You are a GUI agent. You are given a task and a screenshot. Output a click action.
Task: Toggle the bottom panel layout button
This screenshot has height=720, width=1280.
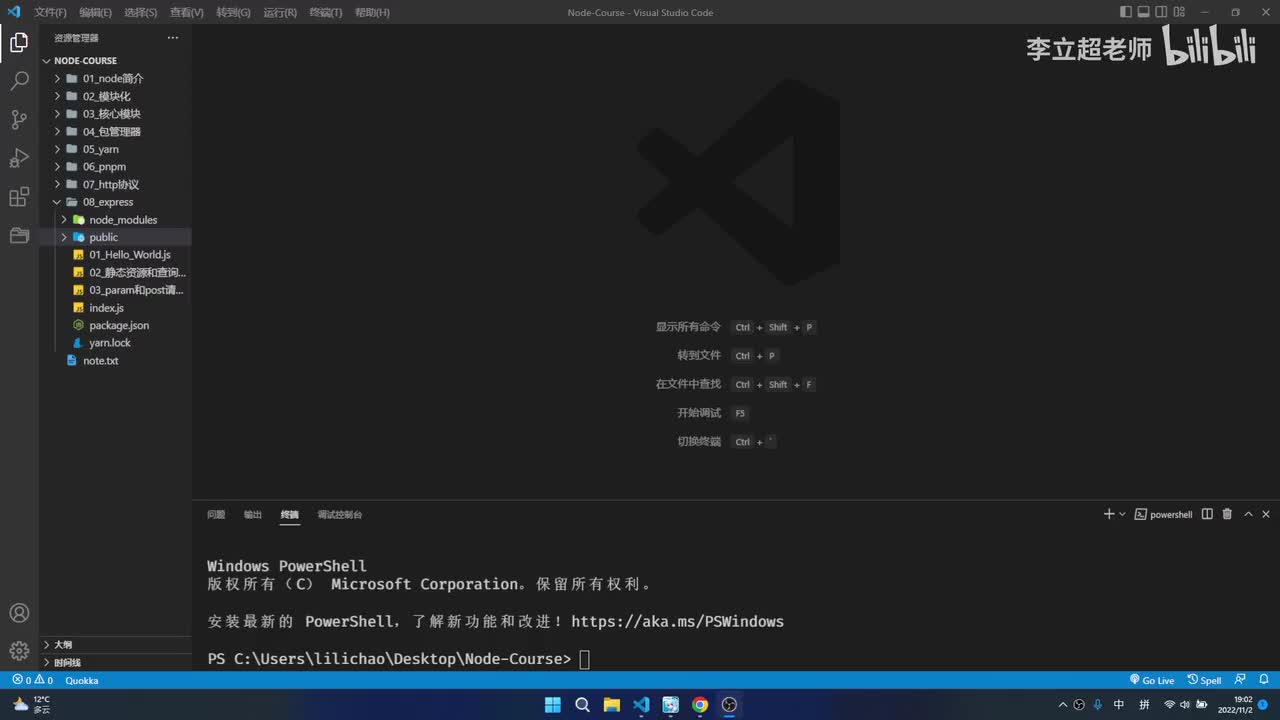tap(1144, 12)
